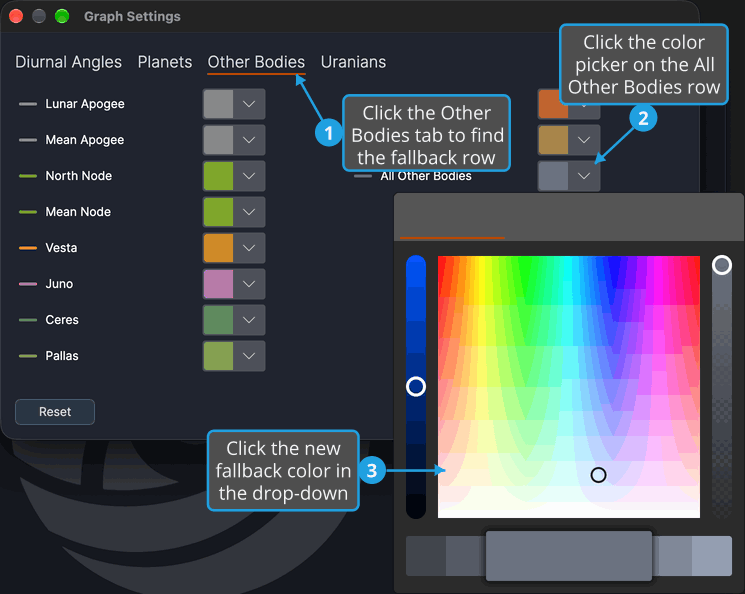
Task: Open the Planets tab
Action: tap(165, 62)
